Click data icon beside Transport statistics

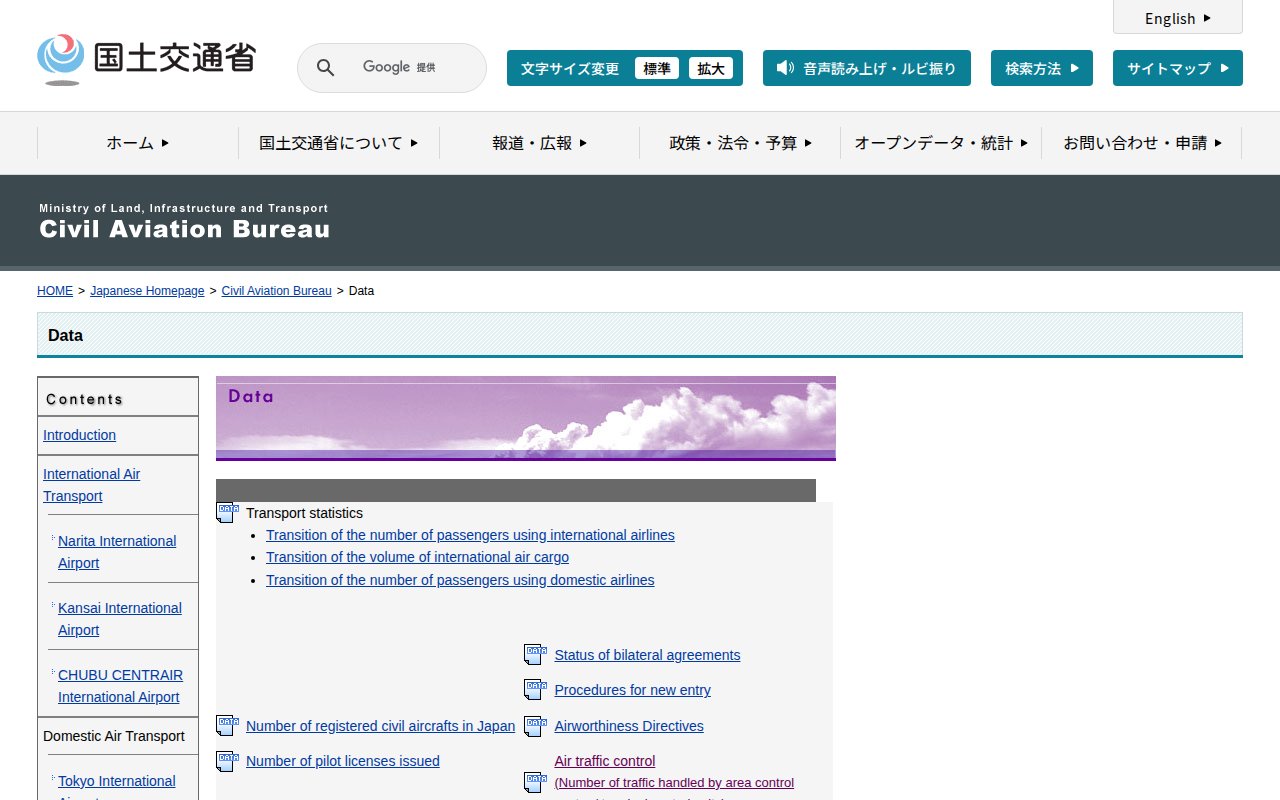[228, 513]
